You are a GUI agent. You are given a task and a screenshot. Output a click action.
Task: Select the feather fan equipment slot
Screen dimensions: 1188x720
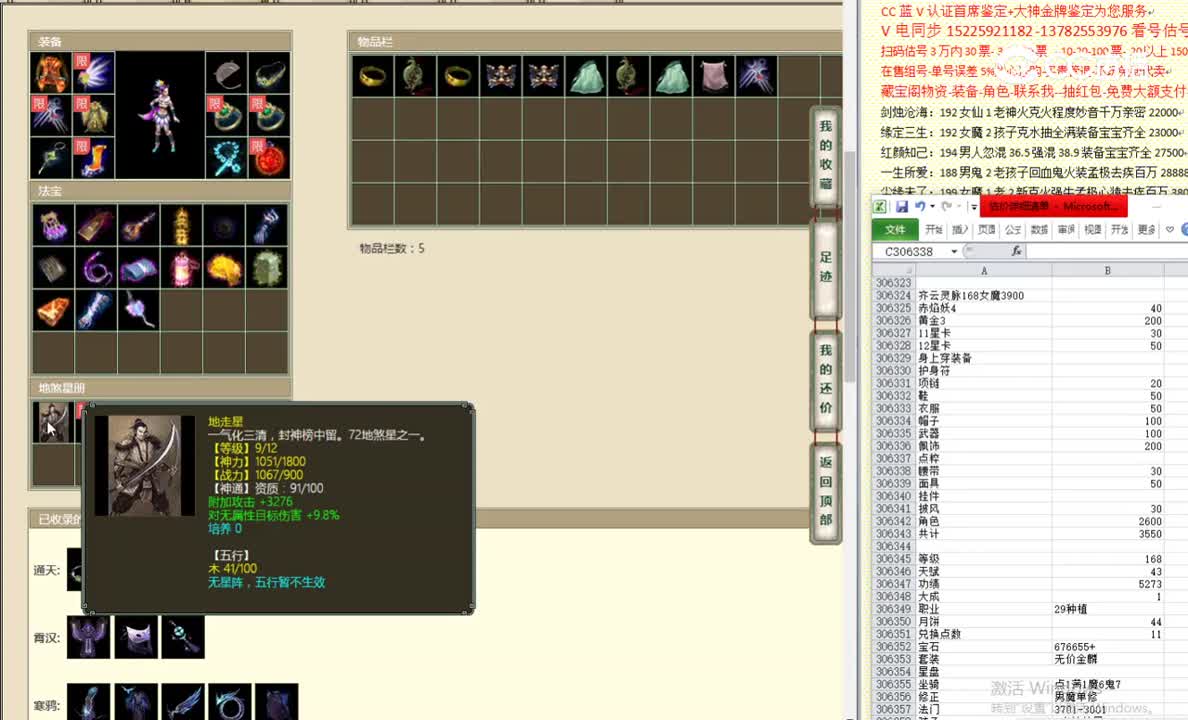click(93, 73)
